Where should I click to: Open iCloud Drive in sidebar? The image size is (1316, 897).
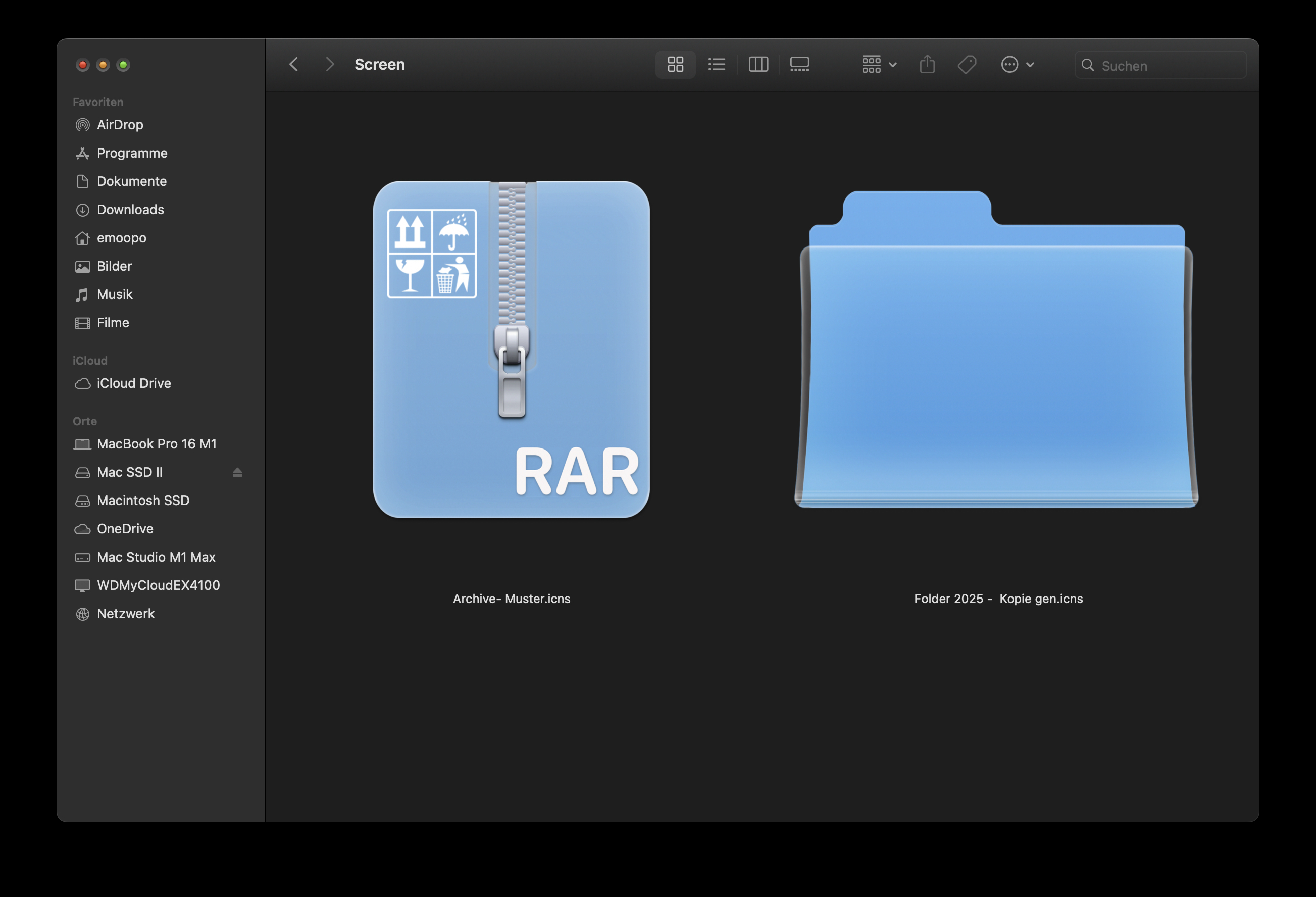click(x=134, y=383)
